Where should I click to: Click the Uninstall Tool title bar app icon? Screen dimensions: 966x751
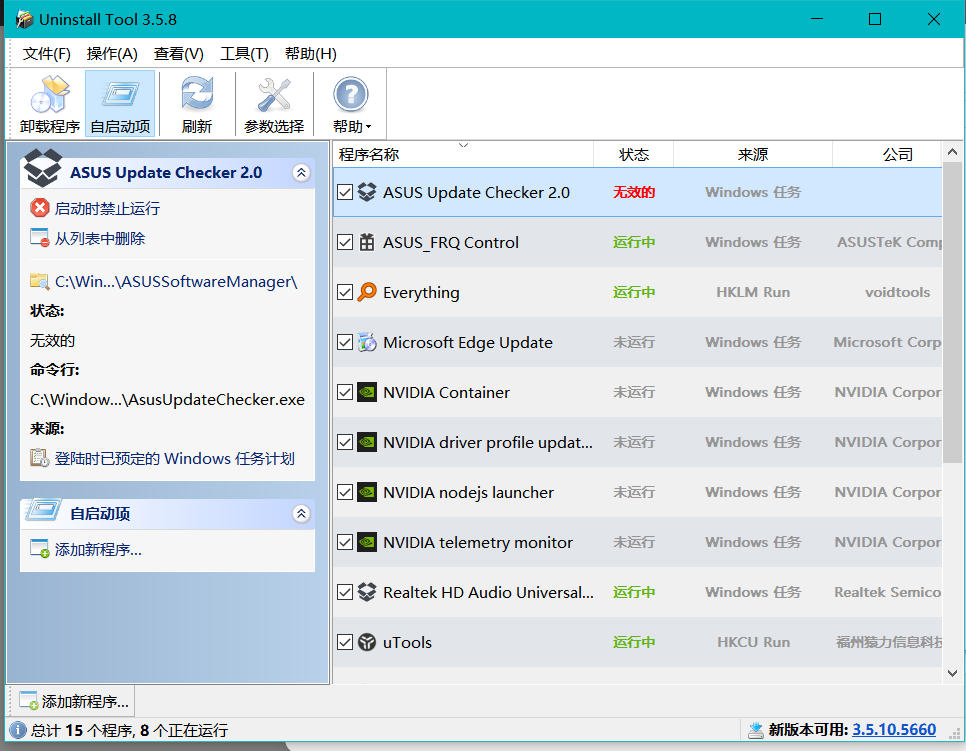pos(25,19)
